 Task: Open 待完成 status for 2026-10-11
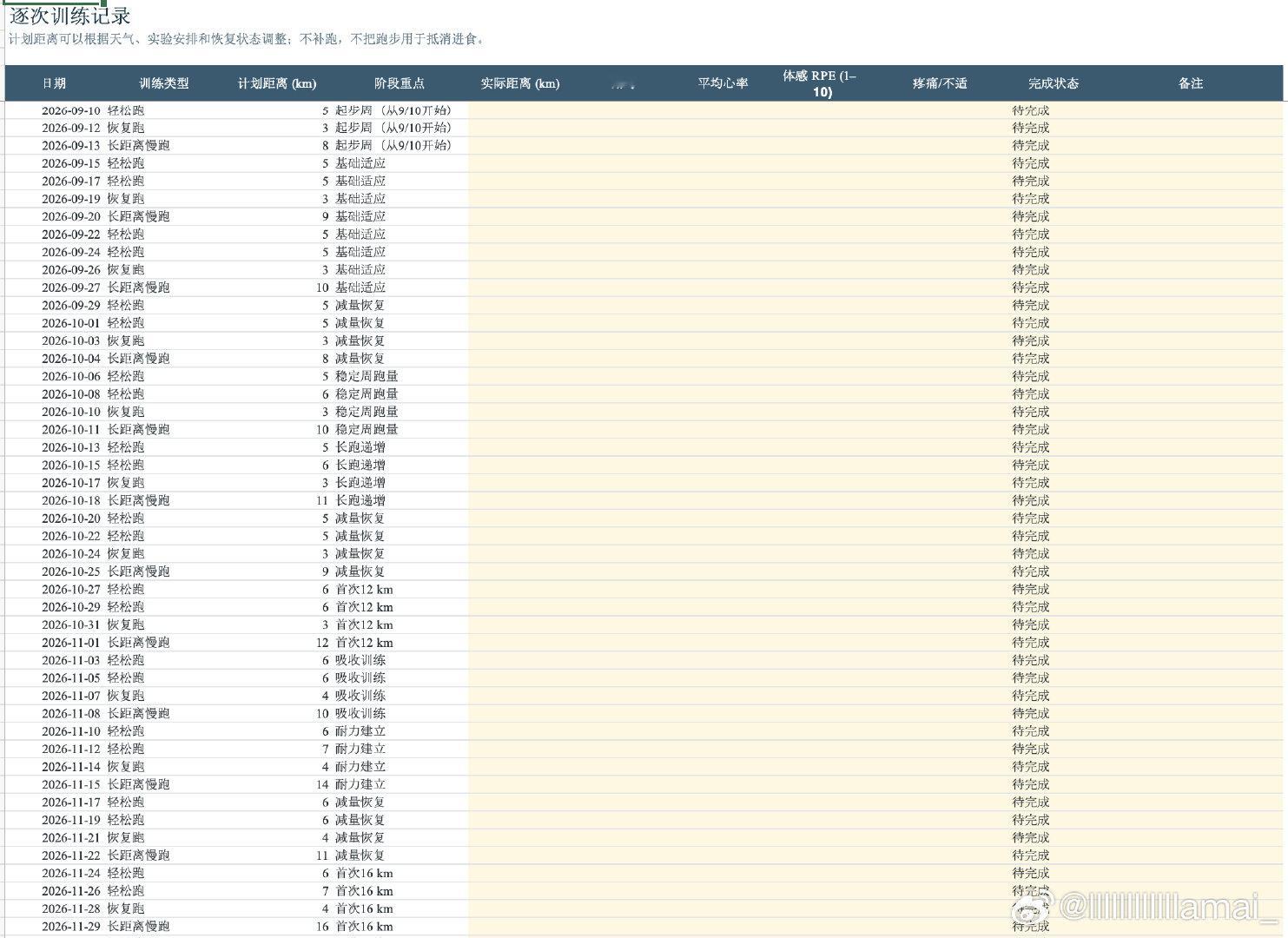coord(1031,429)
